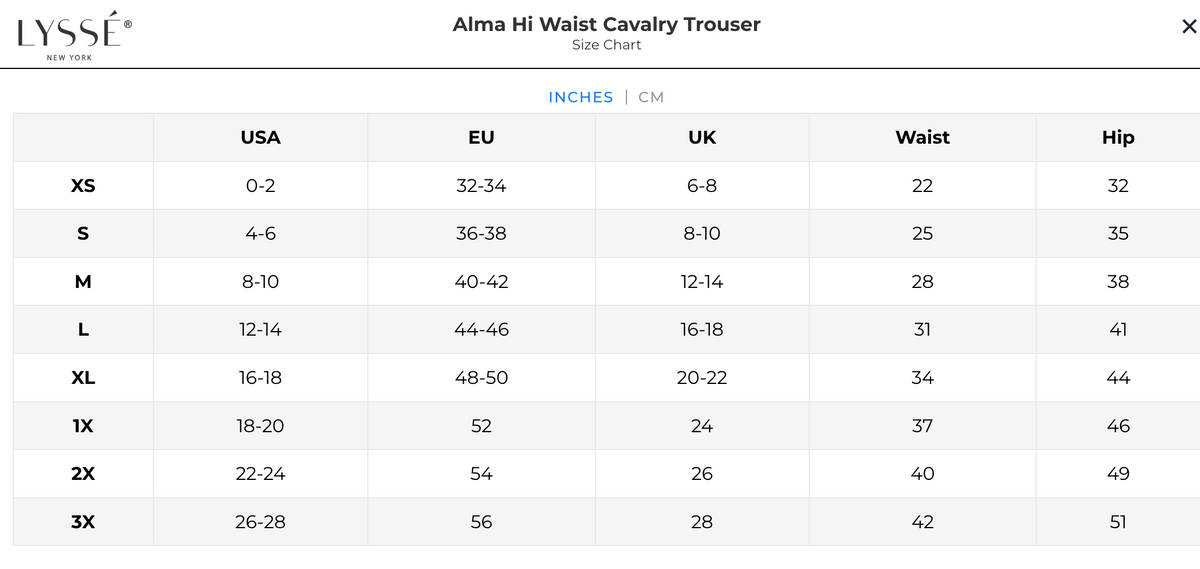Click the Alma Hi Waist Cavalry Trouser title
This screenshot has width=1200, height=569.
(606, 25)
